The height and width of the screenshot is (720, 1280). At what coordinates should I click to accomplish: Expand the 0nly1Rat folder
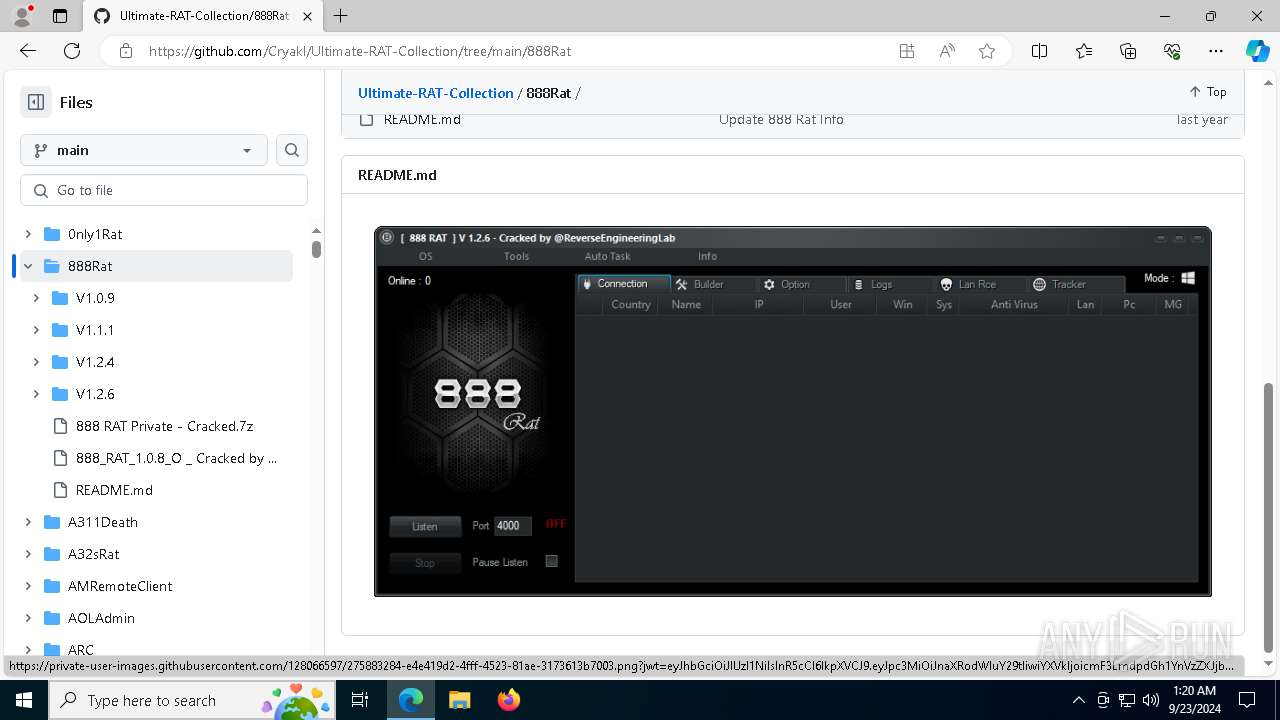click(28, 234)
